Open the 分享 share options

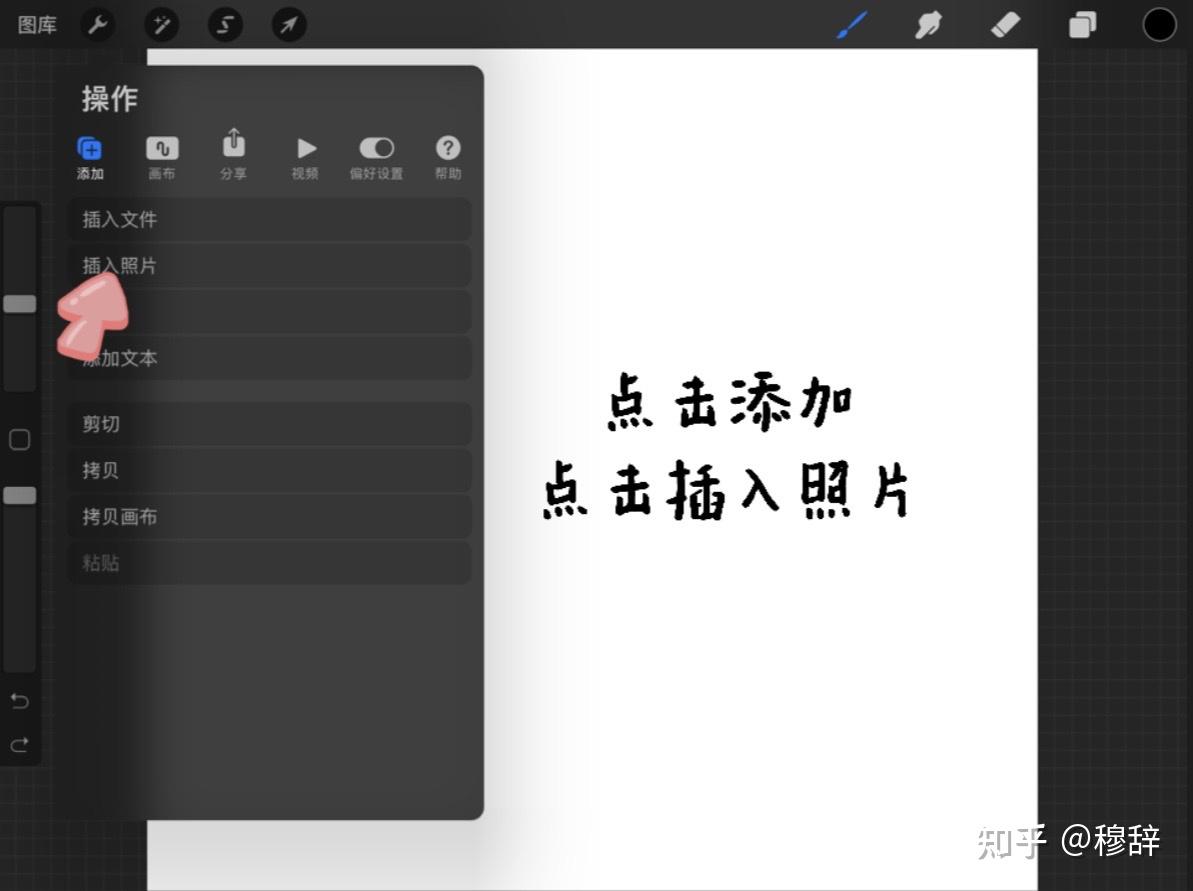[233, 155]
